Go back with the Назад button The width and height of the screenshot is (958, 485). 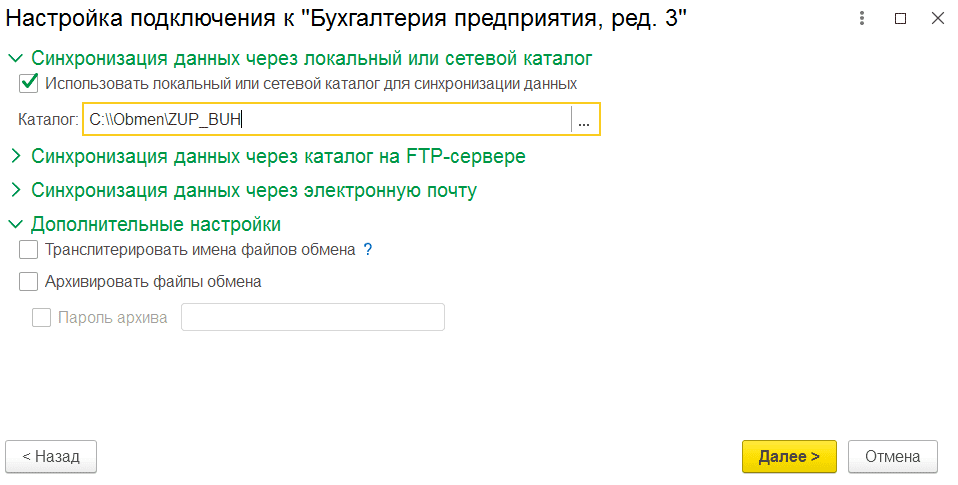tap(51, 456)
